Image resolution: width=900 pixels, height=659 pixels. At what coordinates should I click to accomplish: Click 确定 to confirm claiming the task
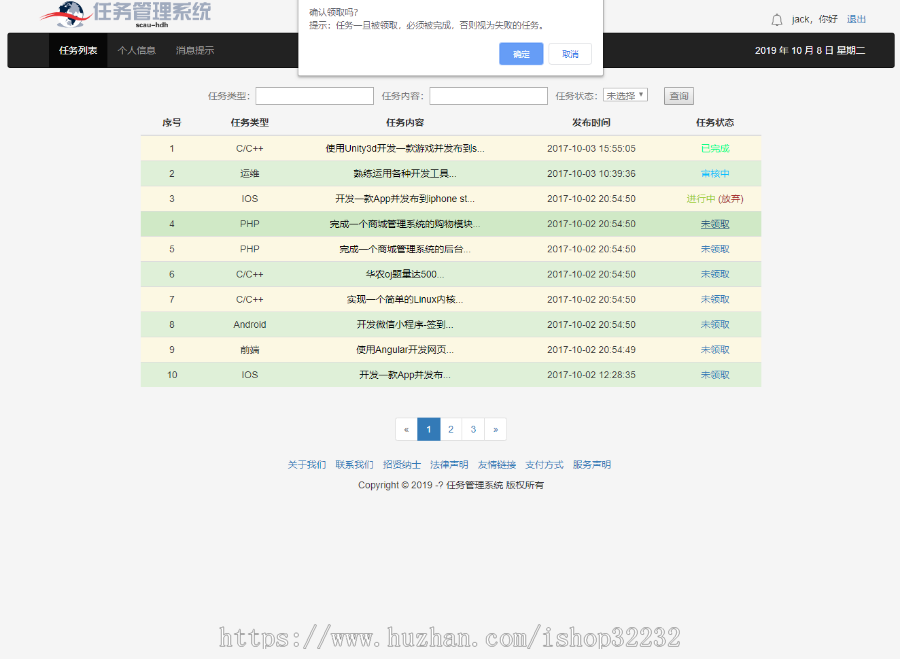pos(521,54)
